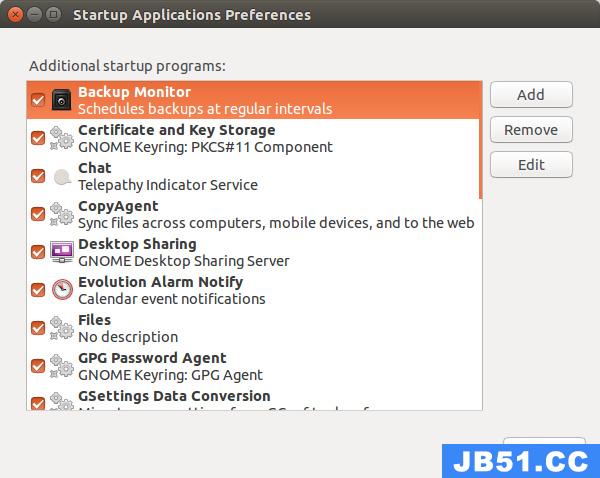
Task: Close the Startup Applications Preferences window
Action: pyautogui.click(x=15, y=15)
